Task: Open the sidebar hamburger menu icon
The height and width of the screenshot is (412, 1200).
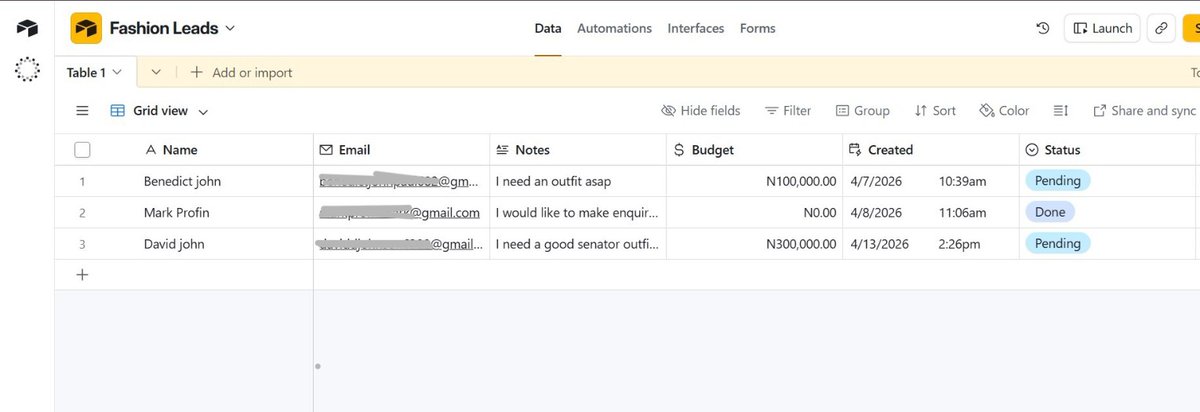Action: [x=83, y=111]
